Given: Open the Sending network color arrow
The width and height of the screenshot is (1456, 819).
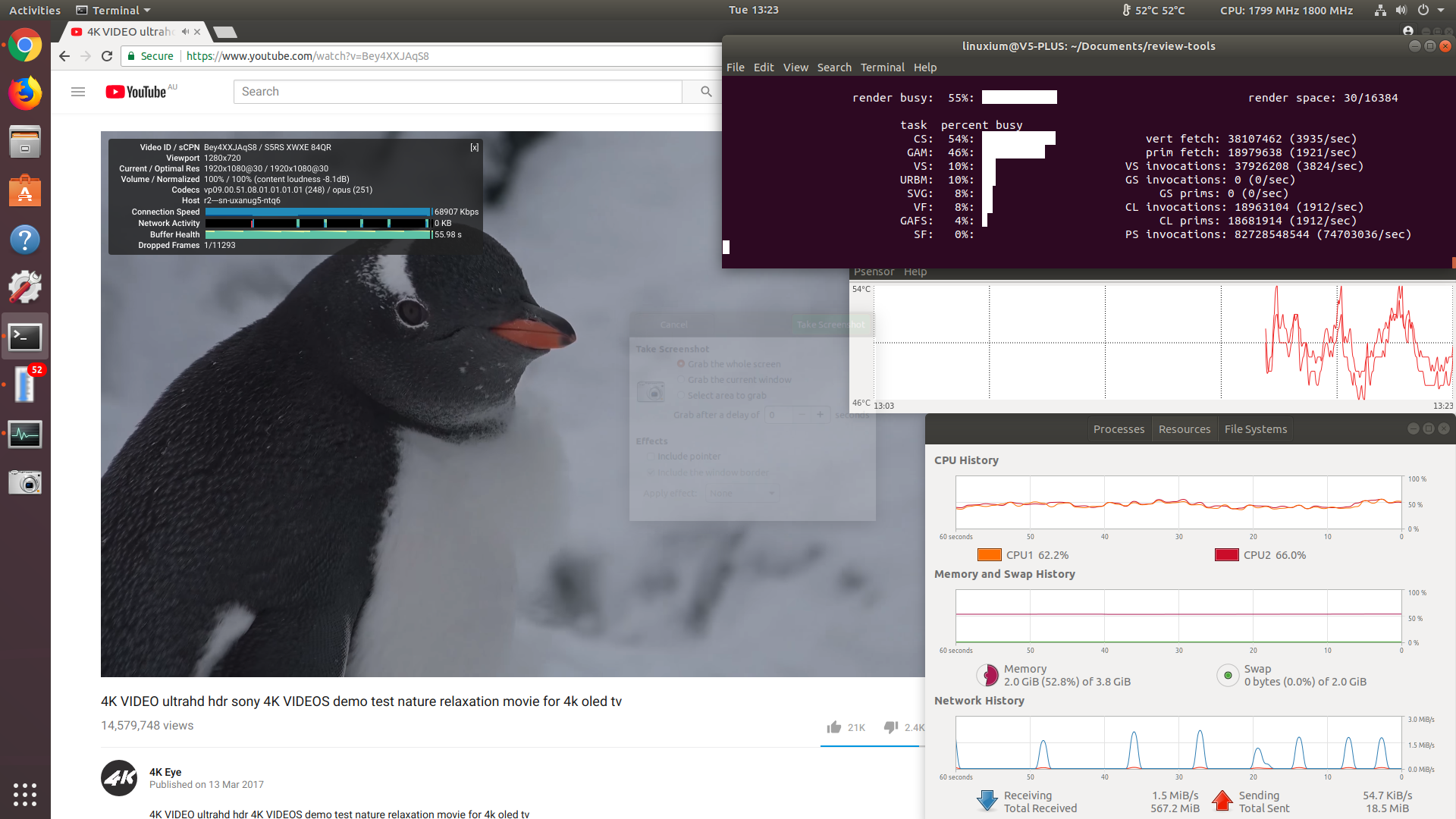Looking at the screenshot, I should pyautogui.click(x=1222, y=801).
